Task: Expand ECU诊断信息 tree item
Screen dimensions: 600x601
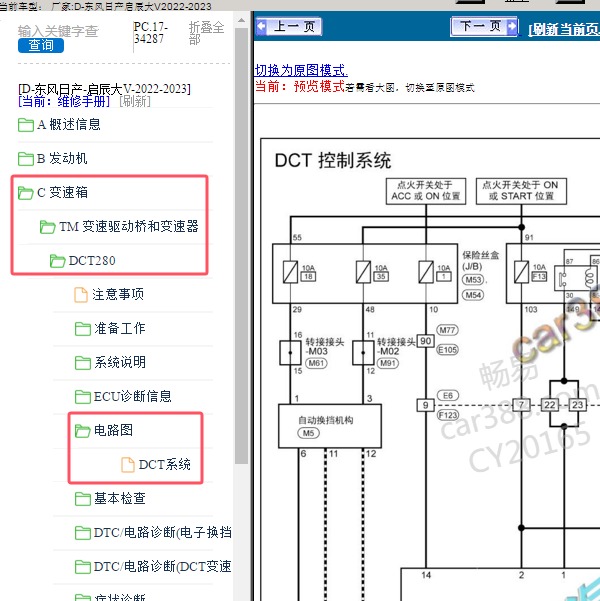Action: tap(133, 396)
